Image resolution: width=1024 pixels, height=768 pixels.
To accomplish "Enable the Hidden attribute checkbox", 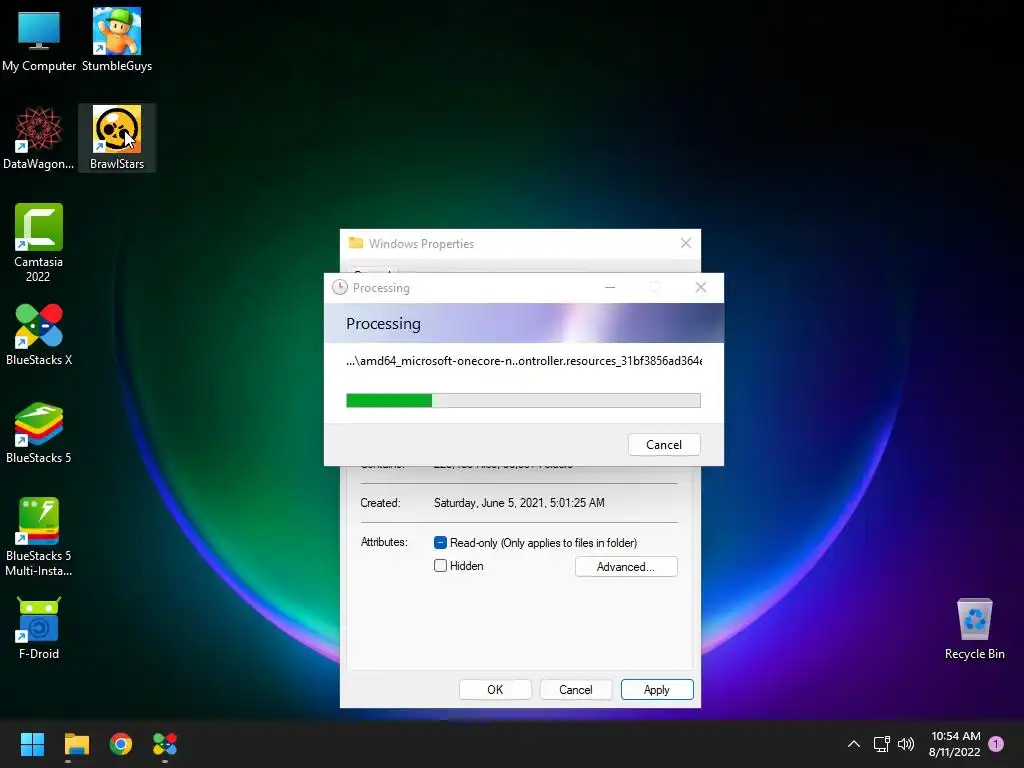I will (x=440, y=566).
